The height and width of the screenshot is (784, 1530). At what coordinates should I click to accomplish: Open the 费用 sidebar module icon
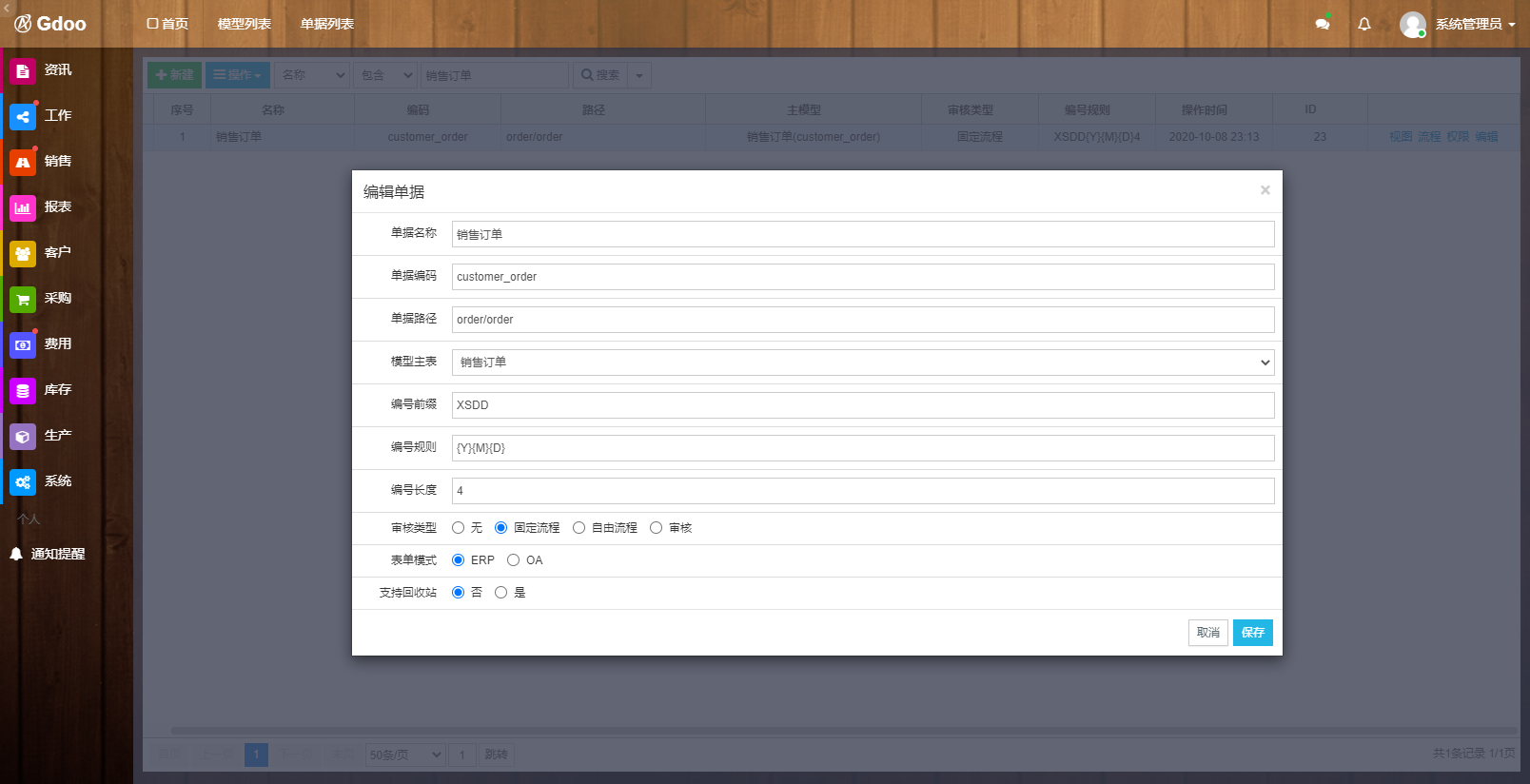point(23,345)
